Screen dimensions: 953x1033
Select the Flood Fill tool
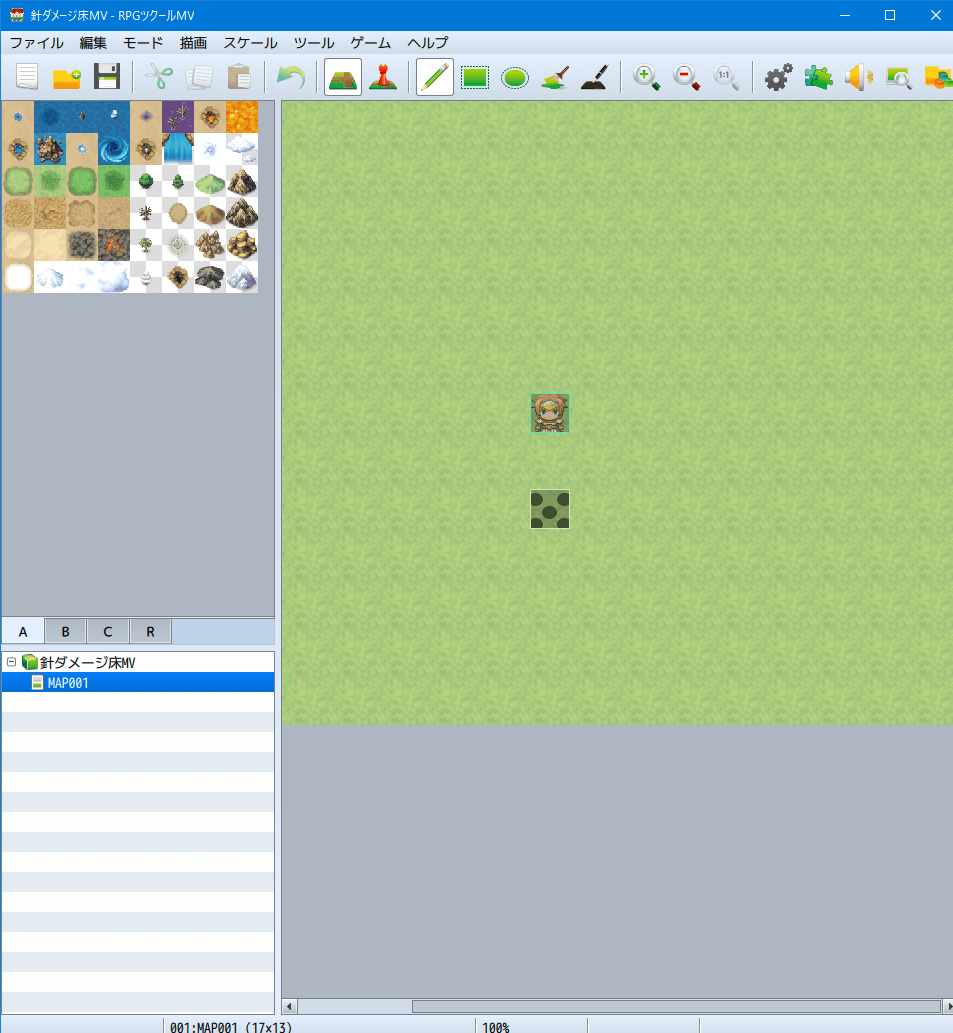pyautogui.click(x=555, y=77)
